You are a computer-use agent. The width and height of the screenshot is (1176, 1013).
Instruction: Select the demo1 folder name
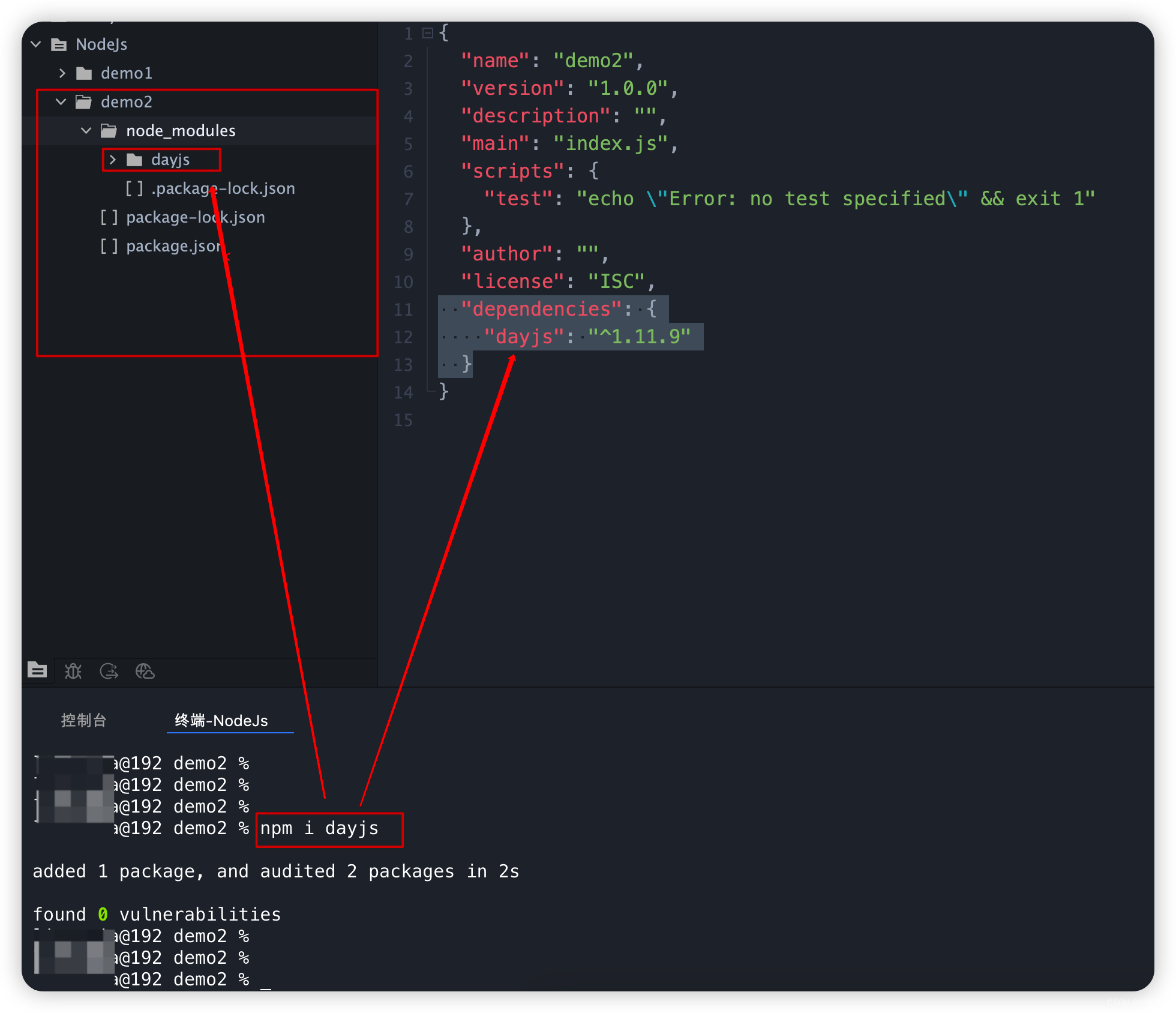tap(127, 73)
